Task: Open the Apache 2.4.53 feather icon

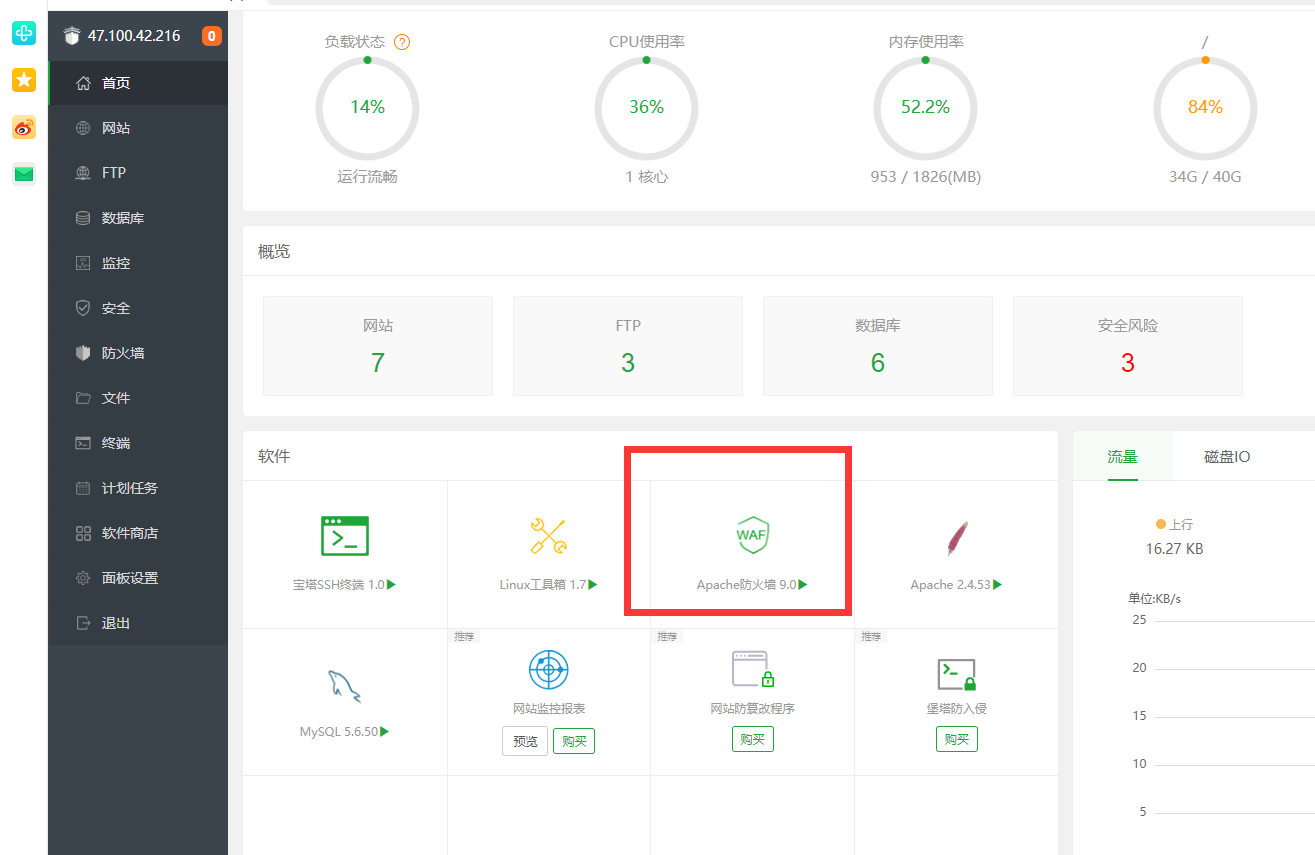Action: tap(956, 538)
